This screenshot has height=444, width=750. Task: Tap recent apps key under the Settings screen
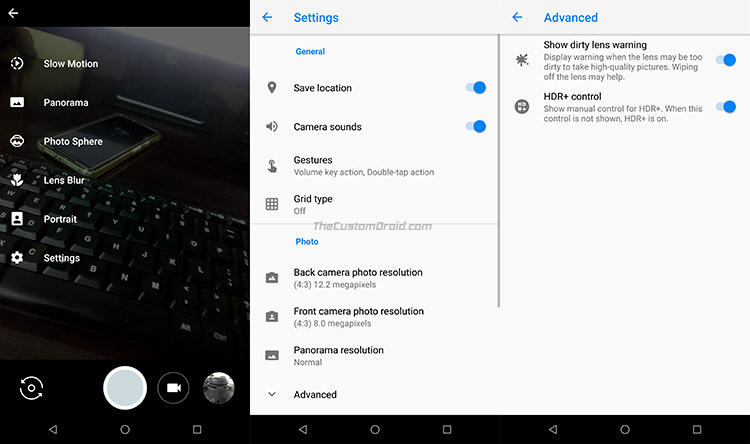[447, 429]
